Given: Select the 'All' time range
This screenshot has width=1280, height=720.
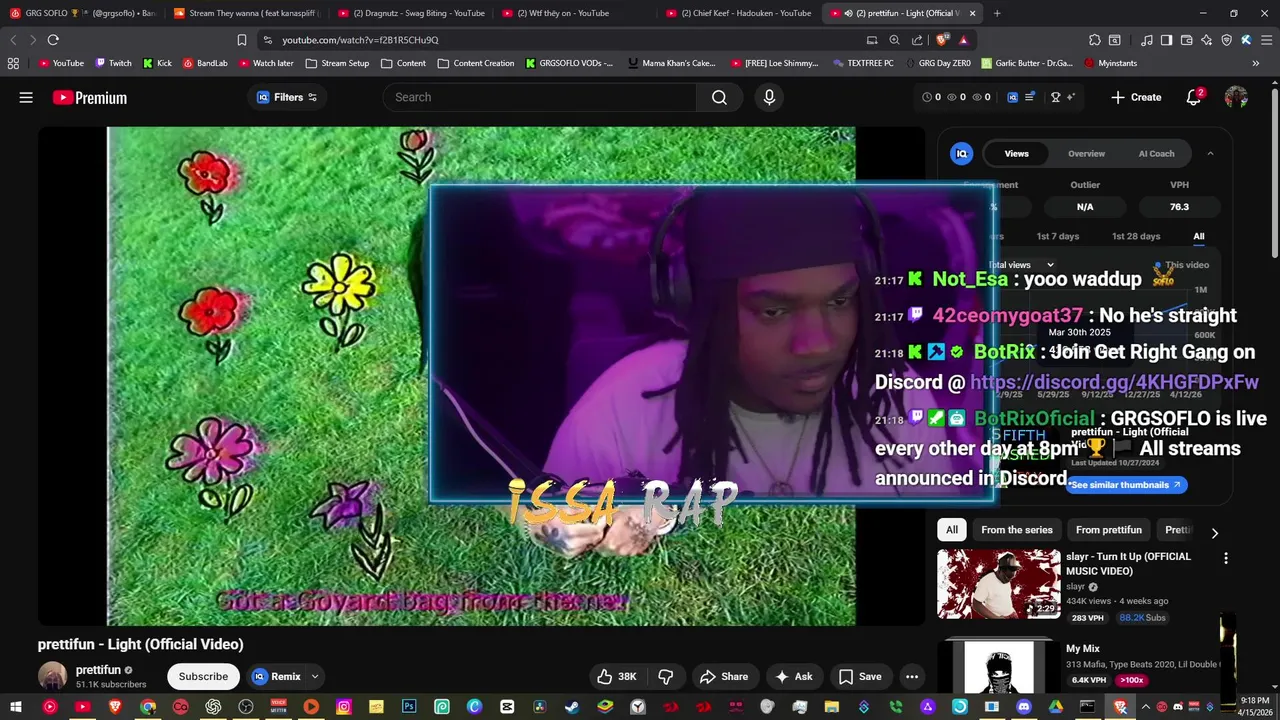Looking at the screenshot, I should pyautogui.click(x=1198, y=236).
